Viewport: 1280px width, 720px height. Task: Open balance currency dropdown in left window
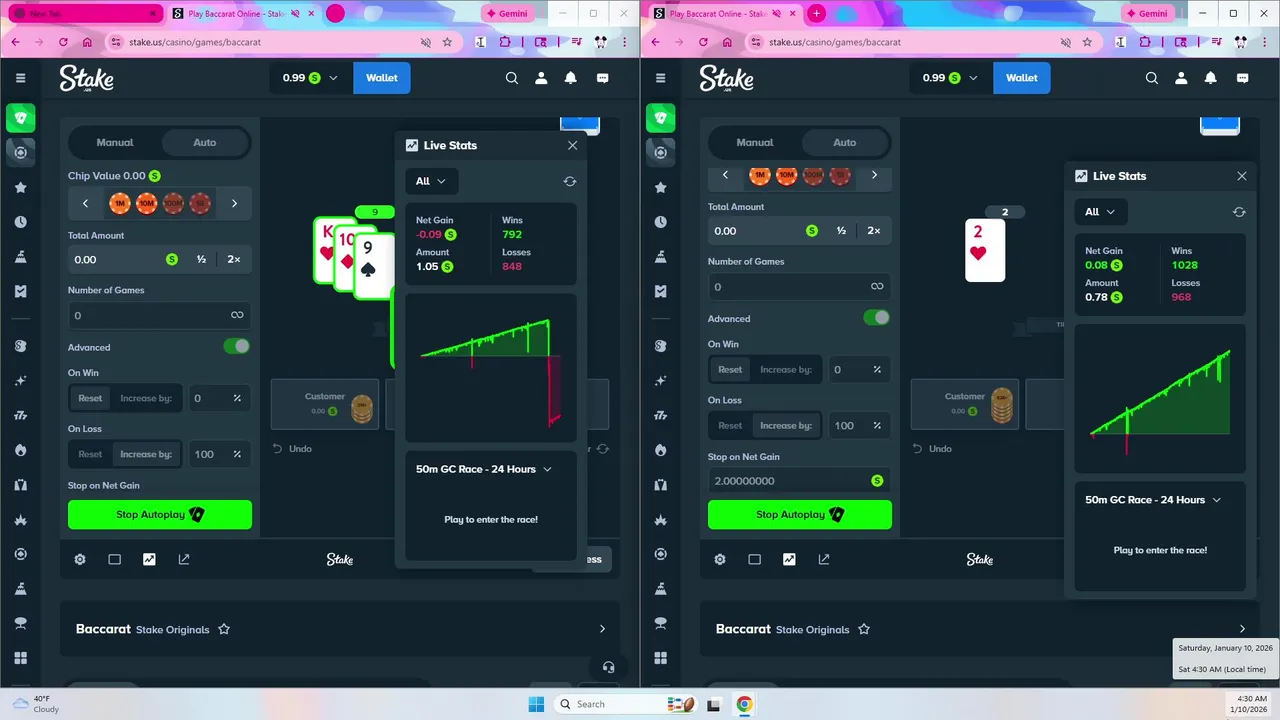tap(311, 78)
